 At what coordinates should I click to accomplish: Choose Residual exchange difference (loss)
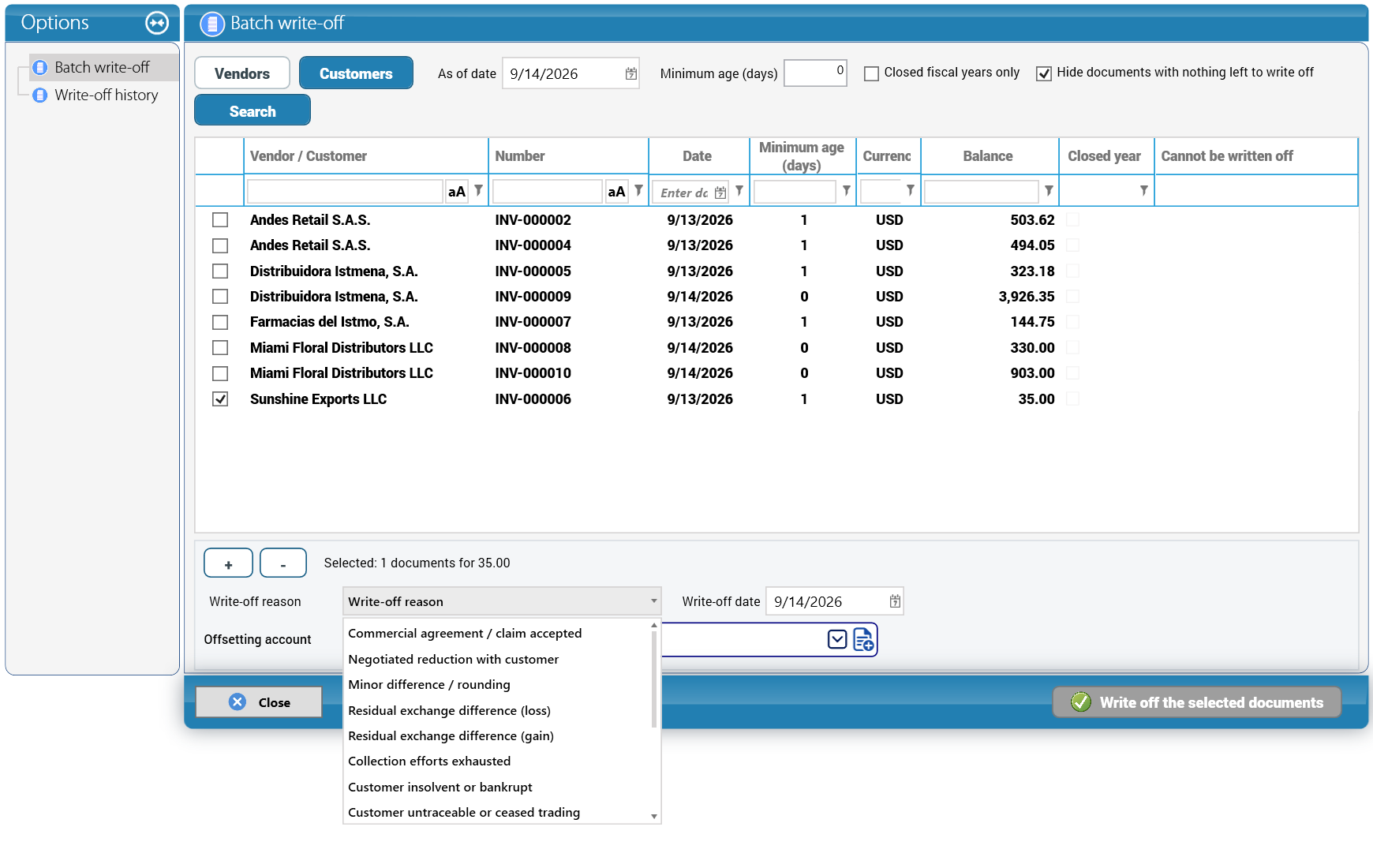click(x=449, y=711)
